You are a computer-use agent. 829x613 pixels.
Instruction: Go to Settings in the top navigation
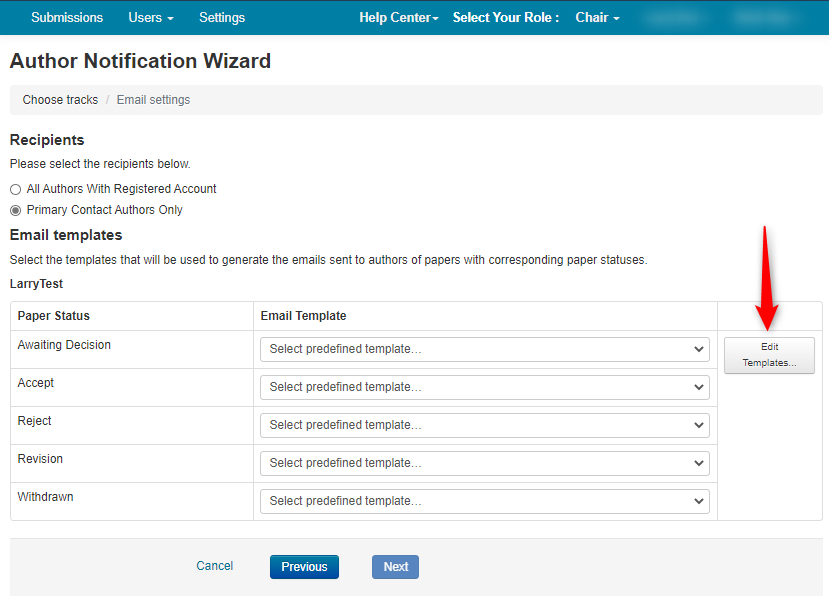(x=222, y=18)
